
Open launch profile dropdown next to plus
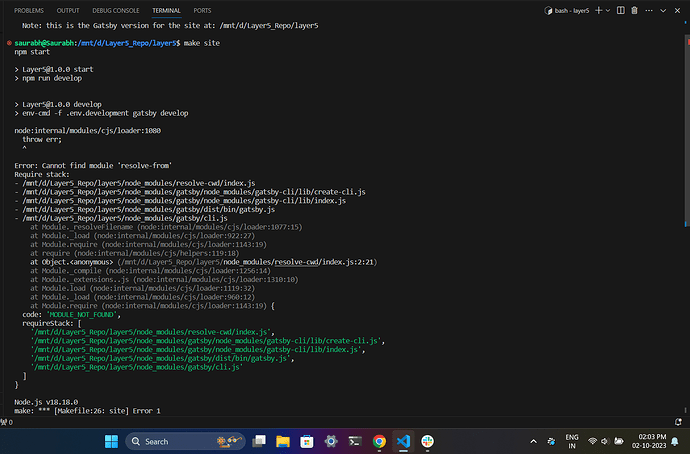[x=608, y=11]
